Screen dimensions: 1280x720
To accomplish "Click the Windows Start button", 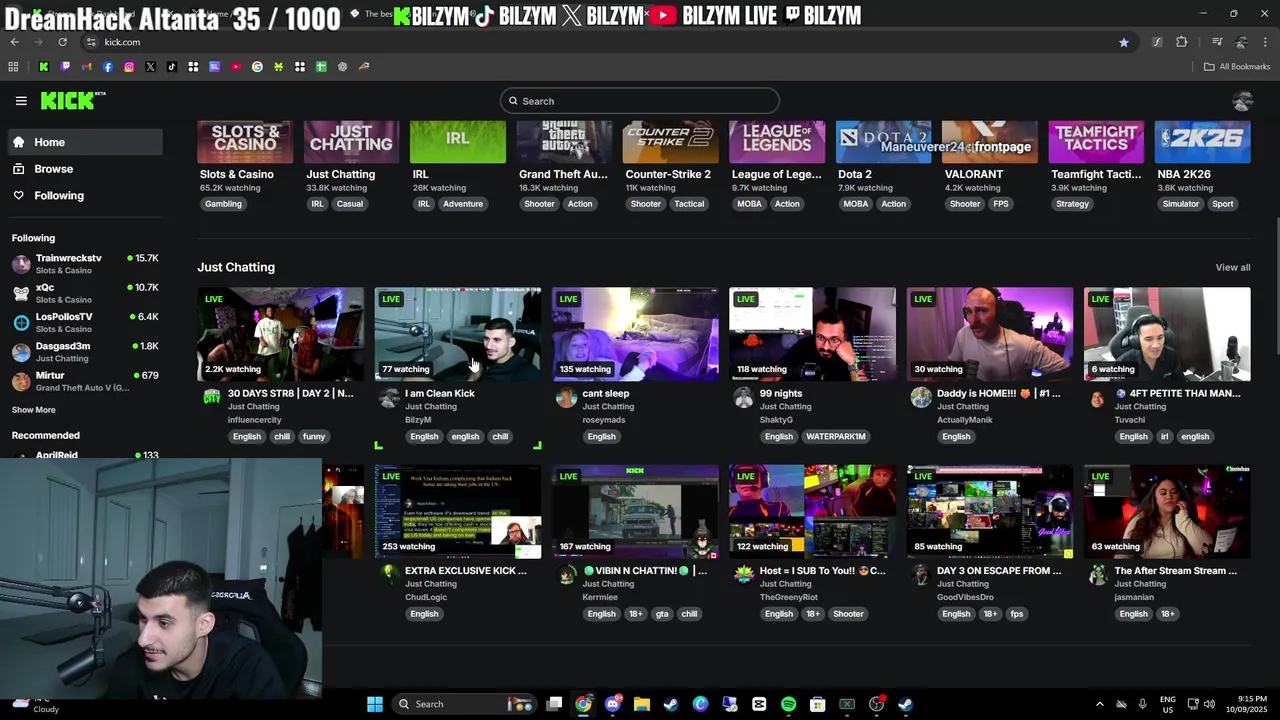I will 375,704.
